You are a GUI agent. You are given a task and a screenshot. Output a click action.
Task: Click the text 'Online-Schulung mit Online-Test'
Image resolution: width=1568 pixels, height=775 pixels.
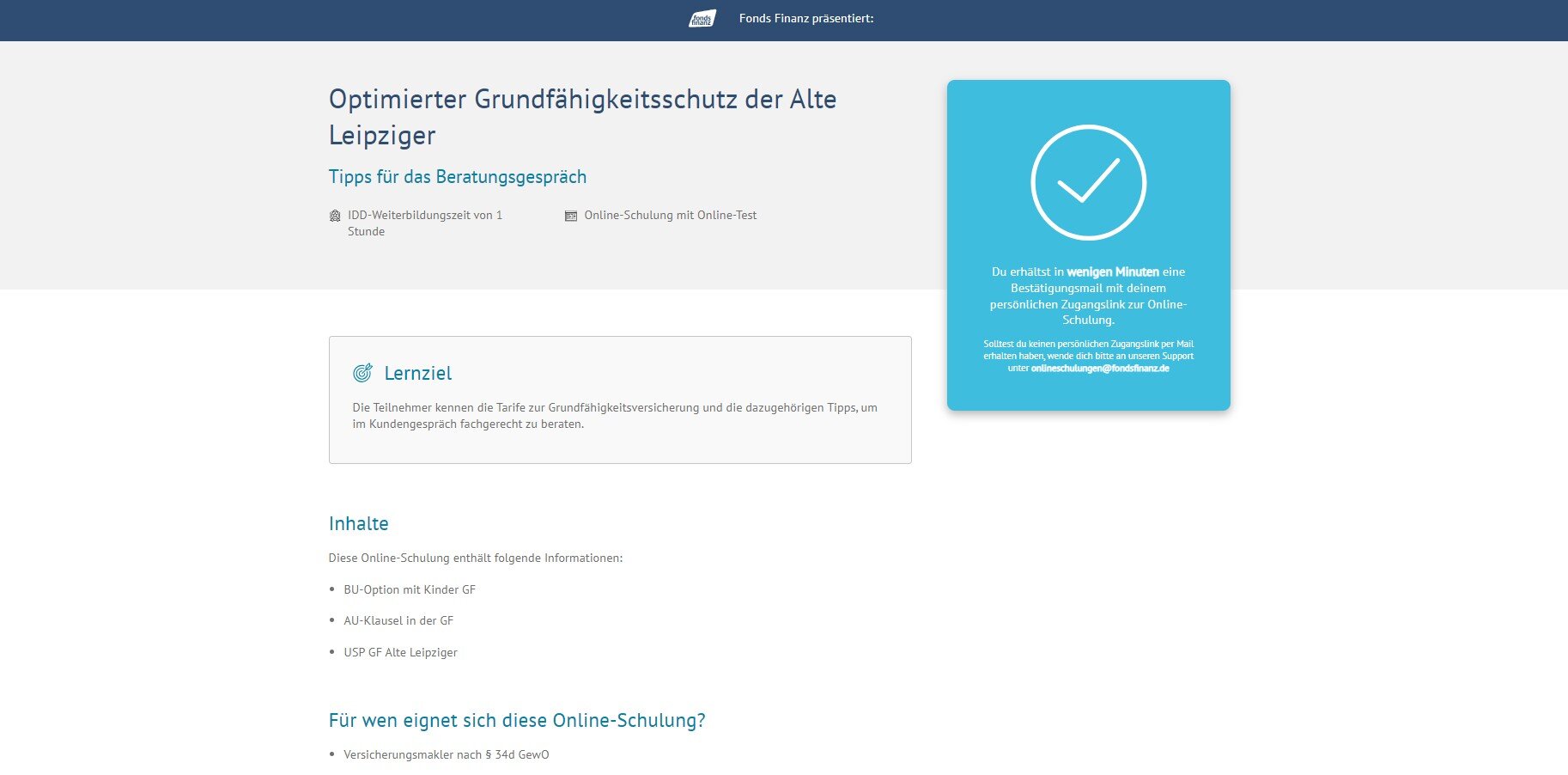coord(671,216)
